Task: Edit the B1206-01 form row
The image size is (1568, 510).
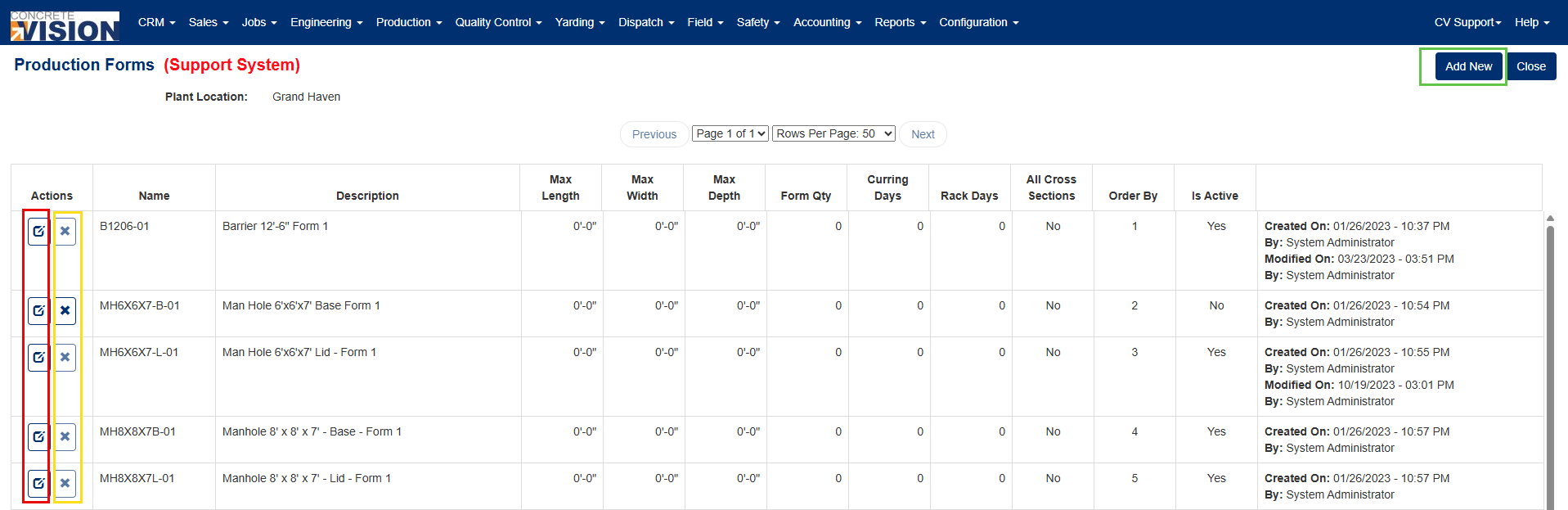Action: coord(38,232)
